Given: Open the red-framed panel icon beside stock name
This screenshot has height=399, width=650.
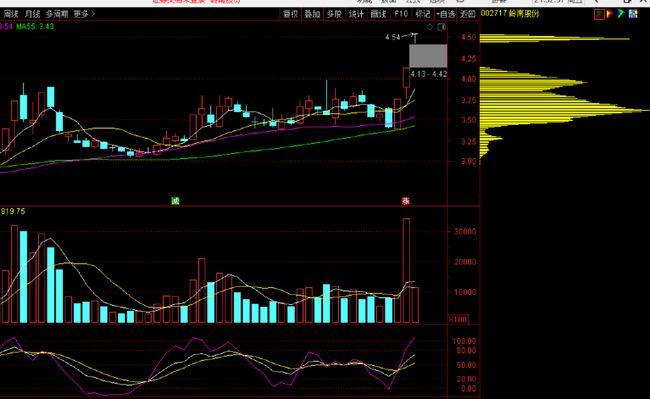Looking at the screenshot, I should pos(599,15).
